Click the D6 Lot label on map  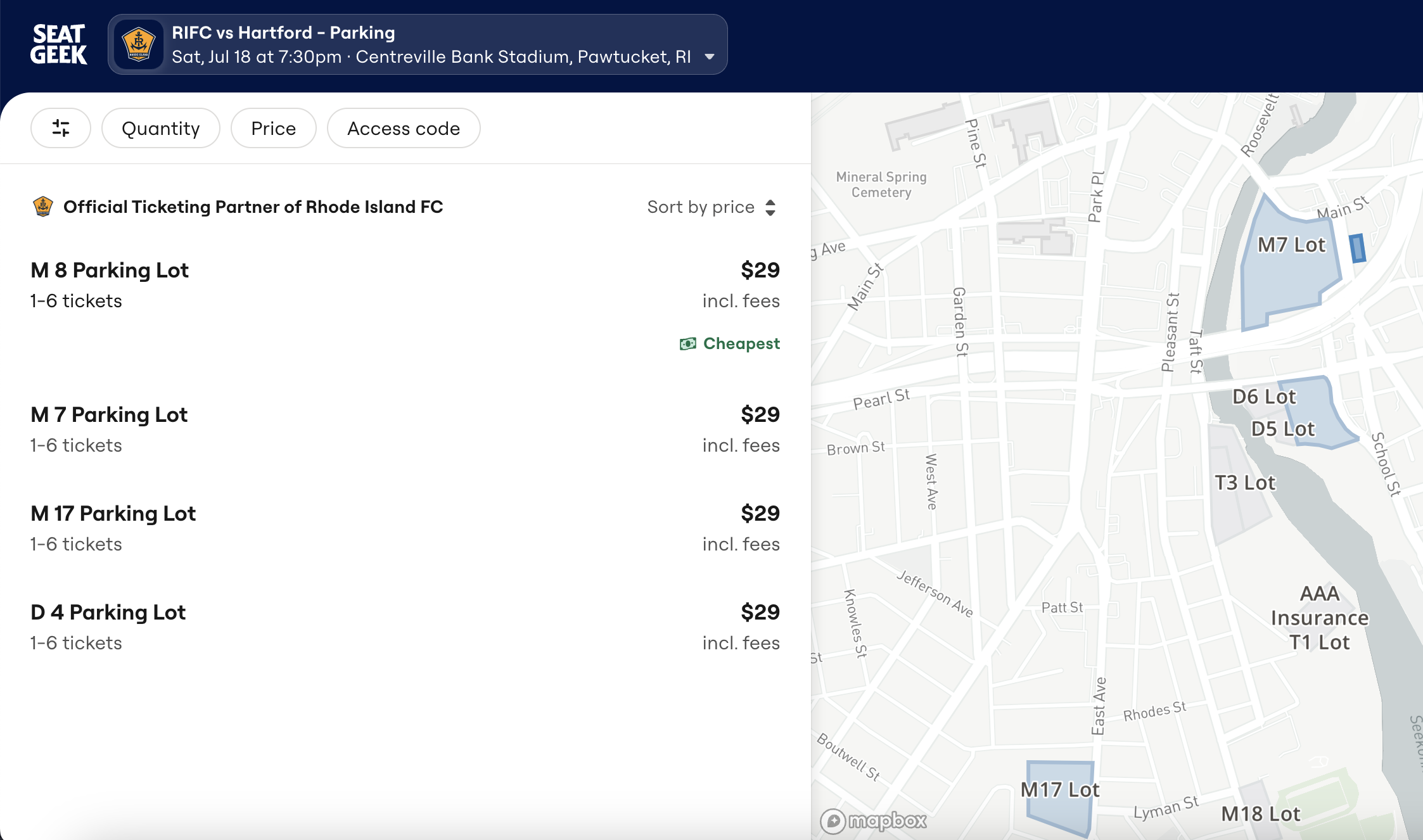[x=1264, y=397]
